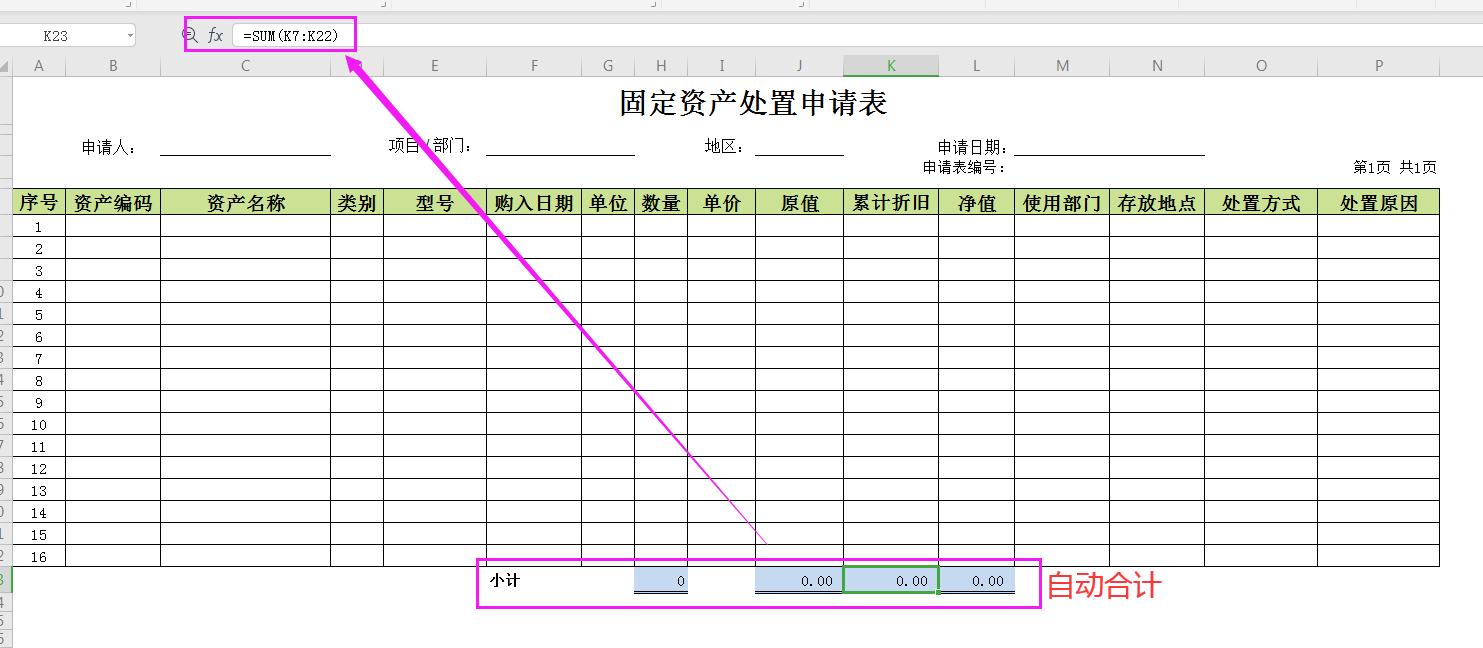Click the magnifier icon beside the formula bar
The image size is (1483, 648).
click(189, 33)
